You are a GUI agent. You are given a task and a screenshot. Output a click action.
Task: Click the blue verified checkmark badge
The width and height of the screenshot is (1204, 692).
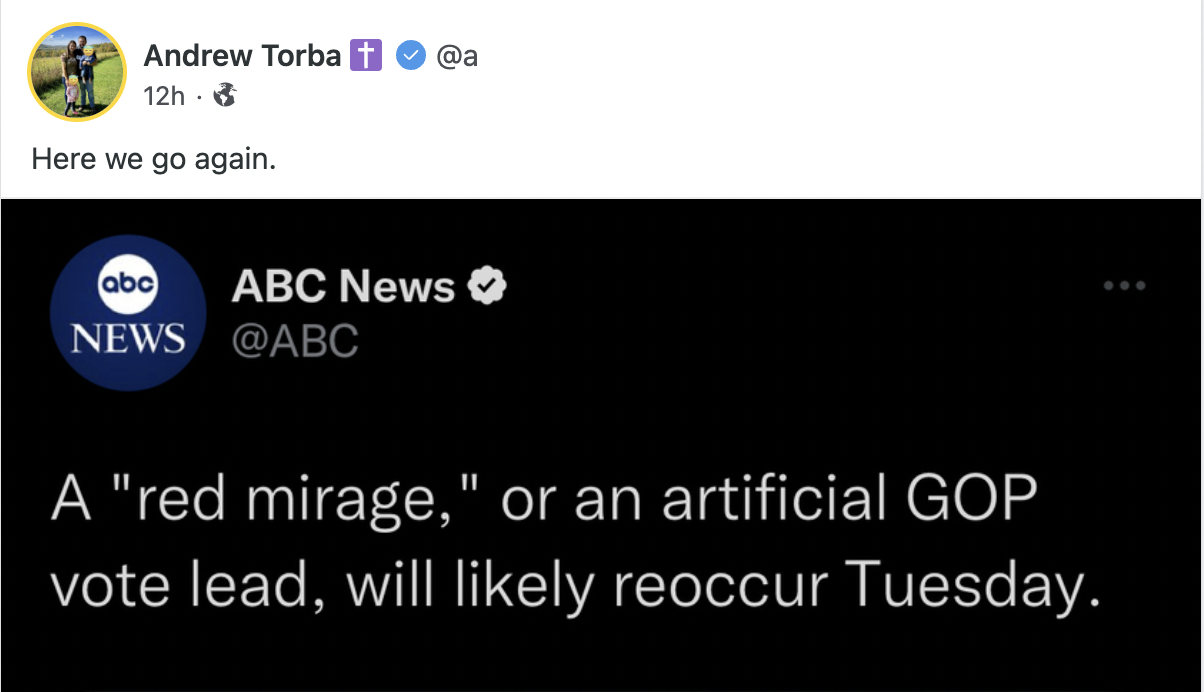click(x=409, y=56)
